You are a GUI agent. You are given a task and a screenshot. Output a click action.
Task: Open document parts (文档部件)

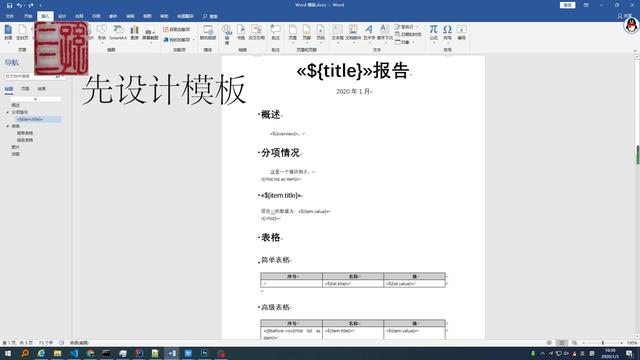pos(353,33)
